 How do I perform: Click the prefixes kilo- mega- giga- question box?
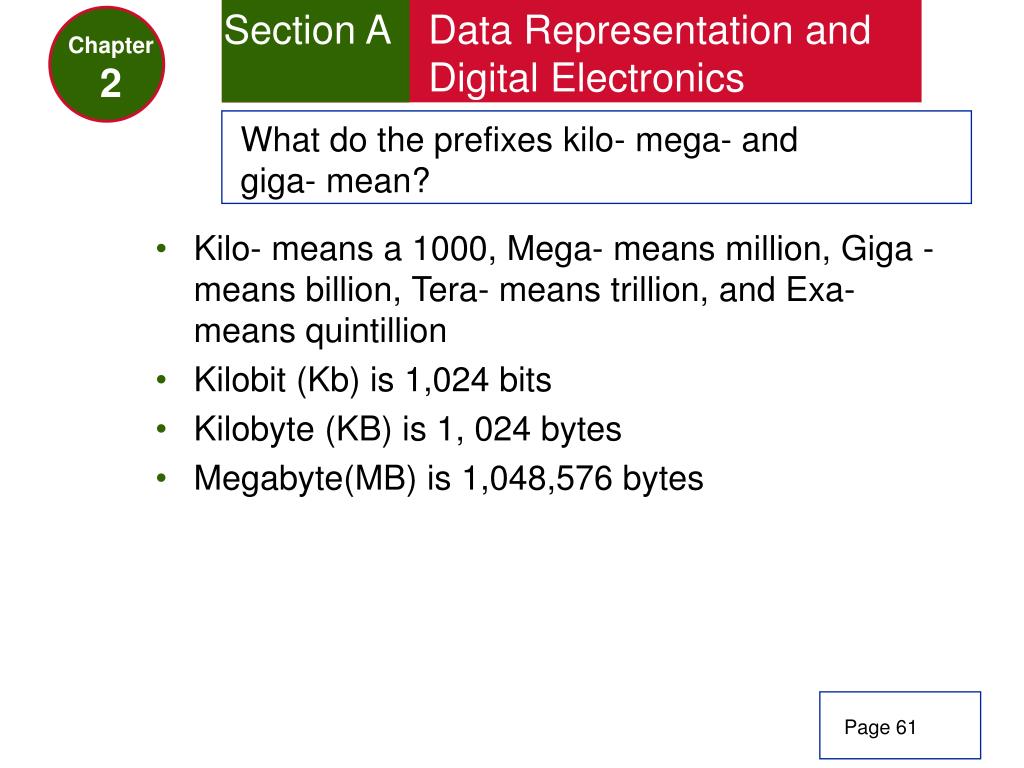pyautogui.click(x=596, y=157)
